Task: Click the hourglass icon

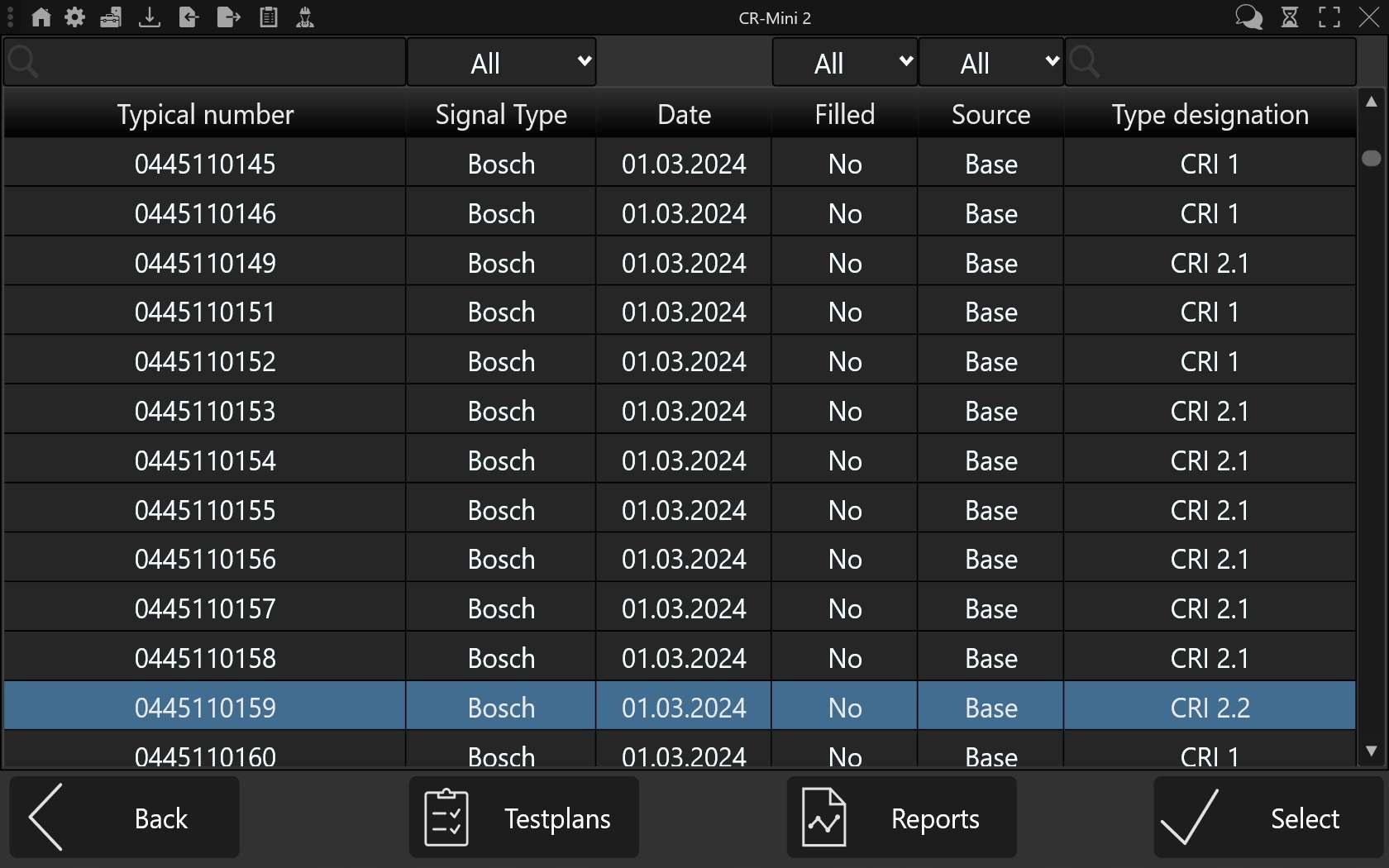Action: tap(1290, 17)
